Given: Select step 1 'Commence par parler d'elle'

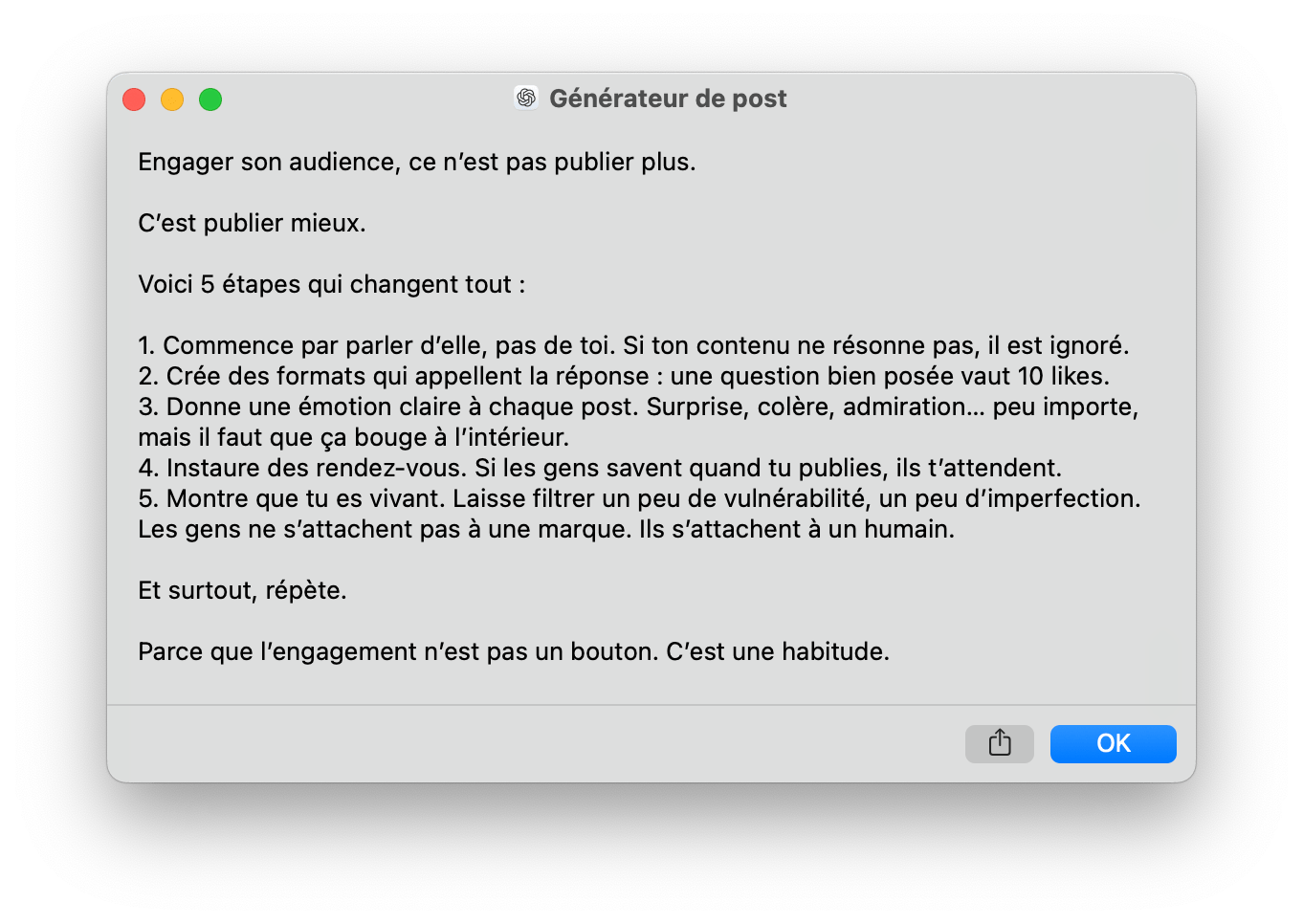Looking at the screenshot, I should point(633,345).
